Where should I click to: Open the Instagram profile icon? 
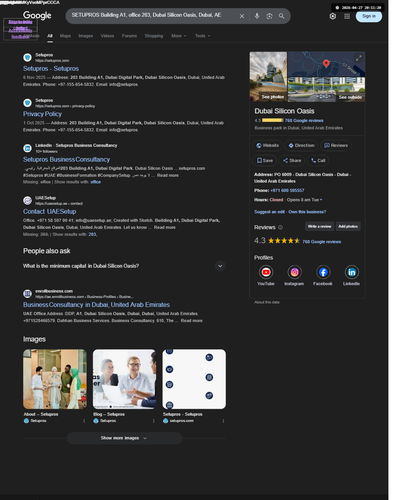(x=294, y=272)
